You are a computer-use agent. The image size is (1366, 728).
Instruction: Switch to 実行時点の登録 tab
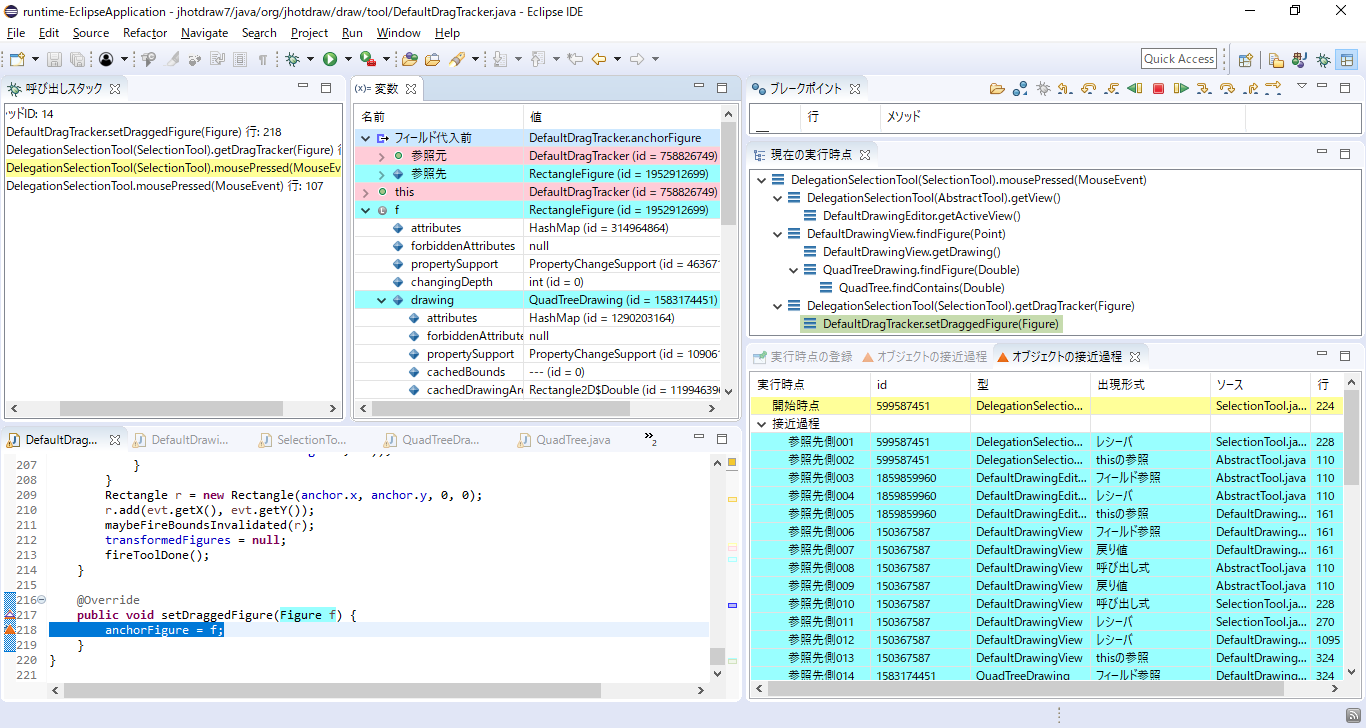coord(802,356)
